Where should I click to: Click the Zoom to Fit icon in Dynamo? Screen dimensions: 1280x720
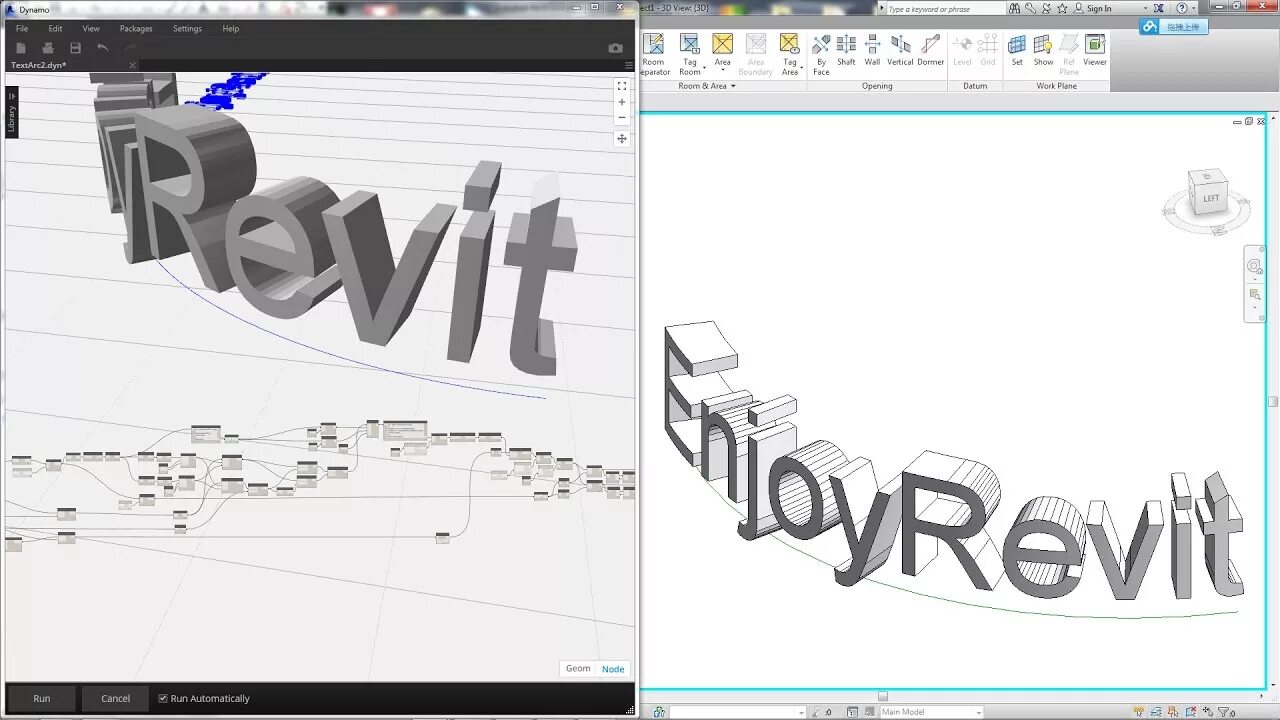621,86
